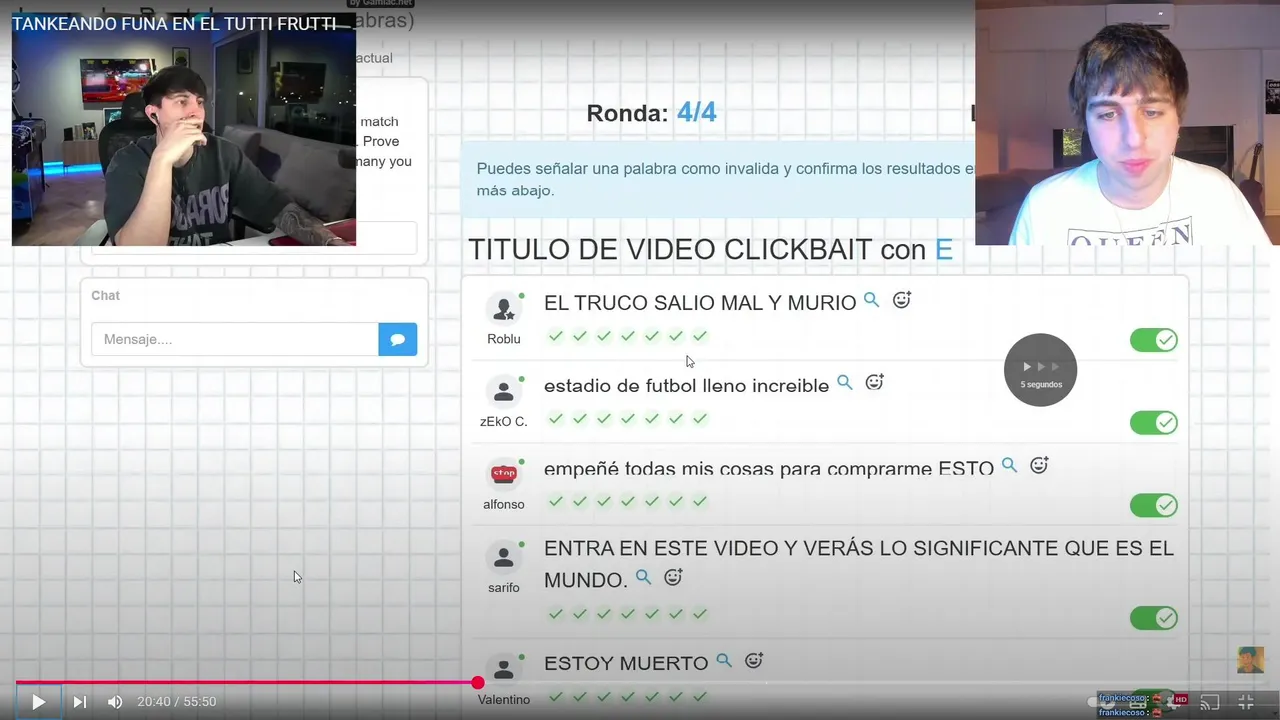
Task: Play the video
Action: [x=38, y=702]
